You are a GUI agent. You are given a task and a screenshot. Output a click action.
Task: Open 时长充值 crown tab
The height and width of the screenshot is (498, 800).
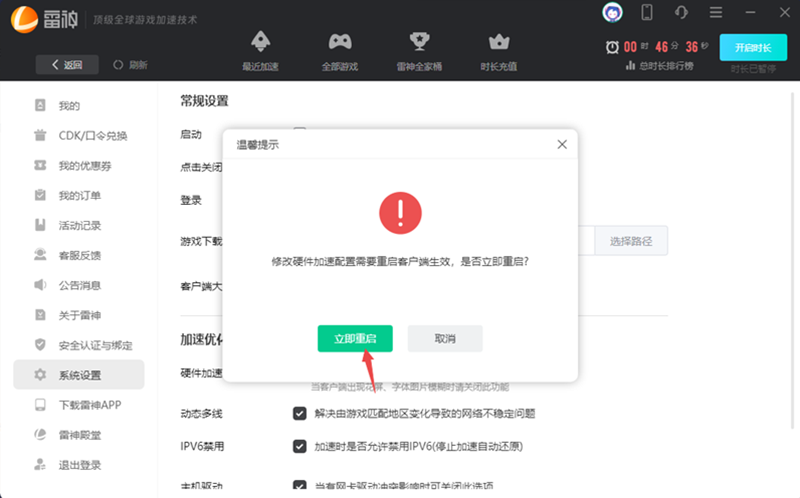coord(499,51)
